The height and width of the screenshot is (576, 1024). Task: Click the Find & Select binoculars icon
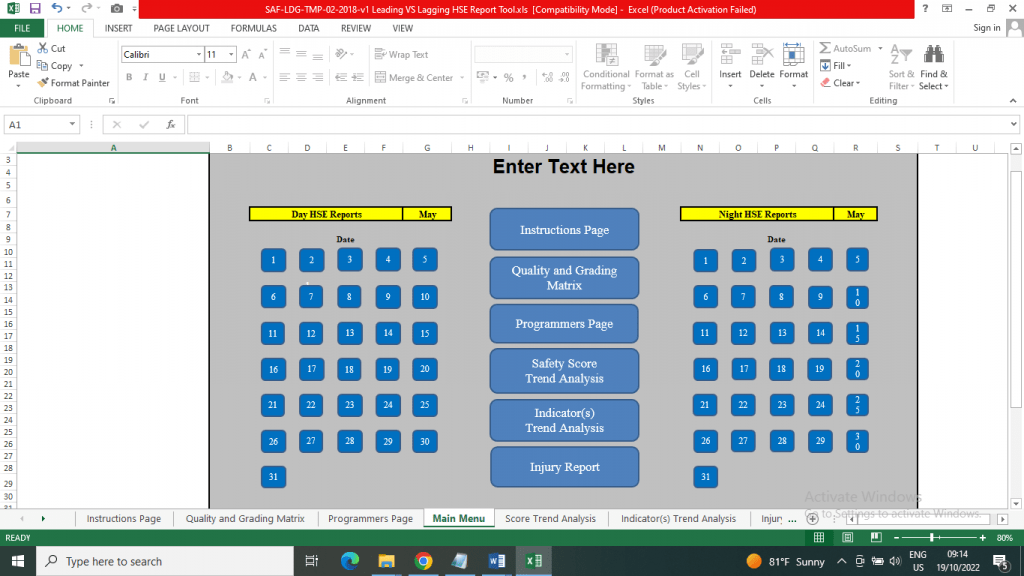(x=934, y=54)
